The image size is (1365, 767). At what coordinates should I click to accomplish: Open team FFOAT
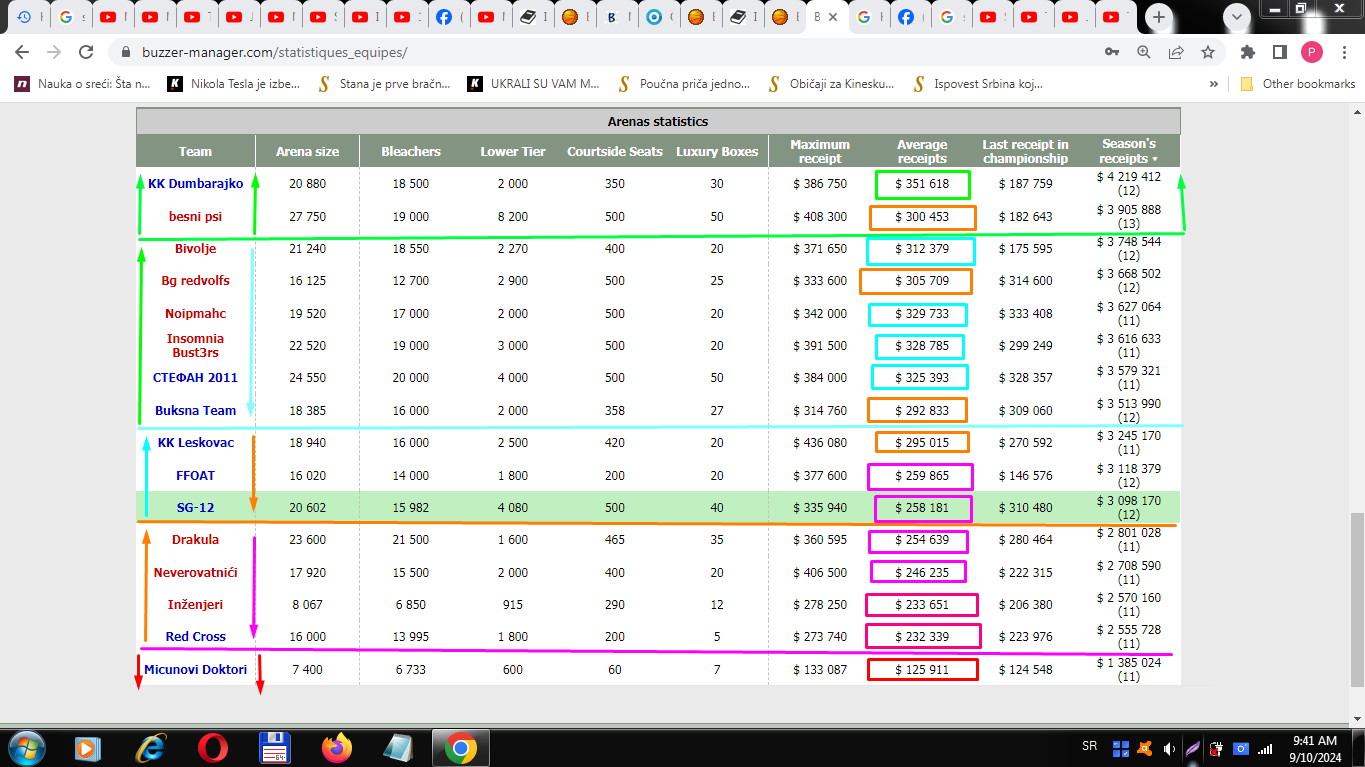pos(196,475)
